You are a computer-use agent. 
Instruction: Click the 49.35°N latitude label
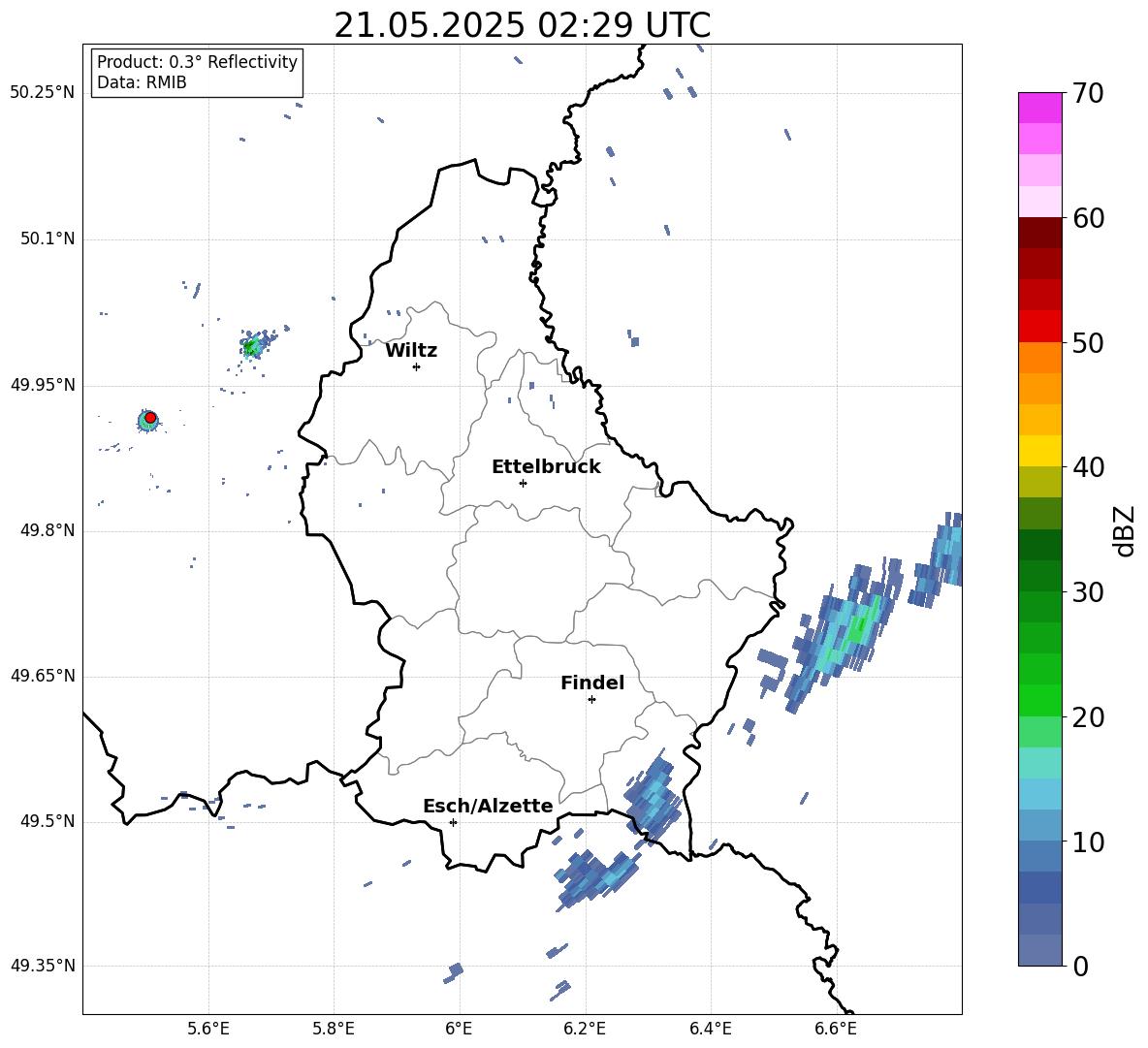pyautogui.click(x=43, y=966)
